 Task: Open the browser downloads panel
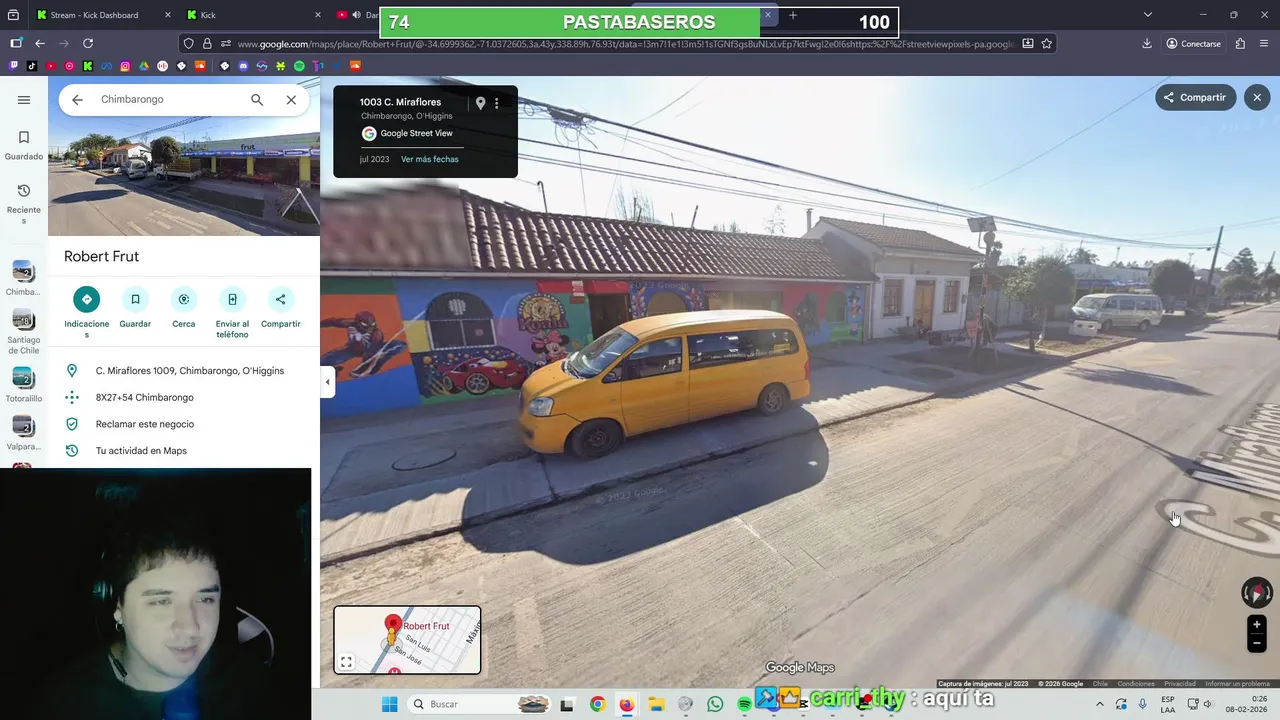click(1147, 44)
